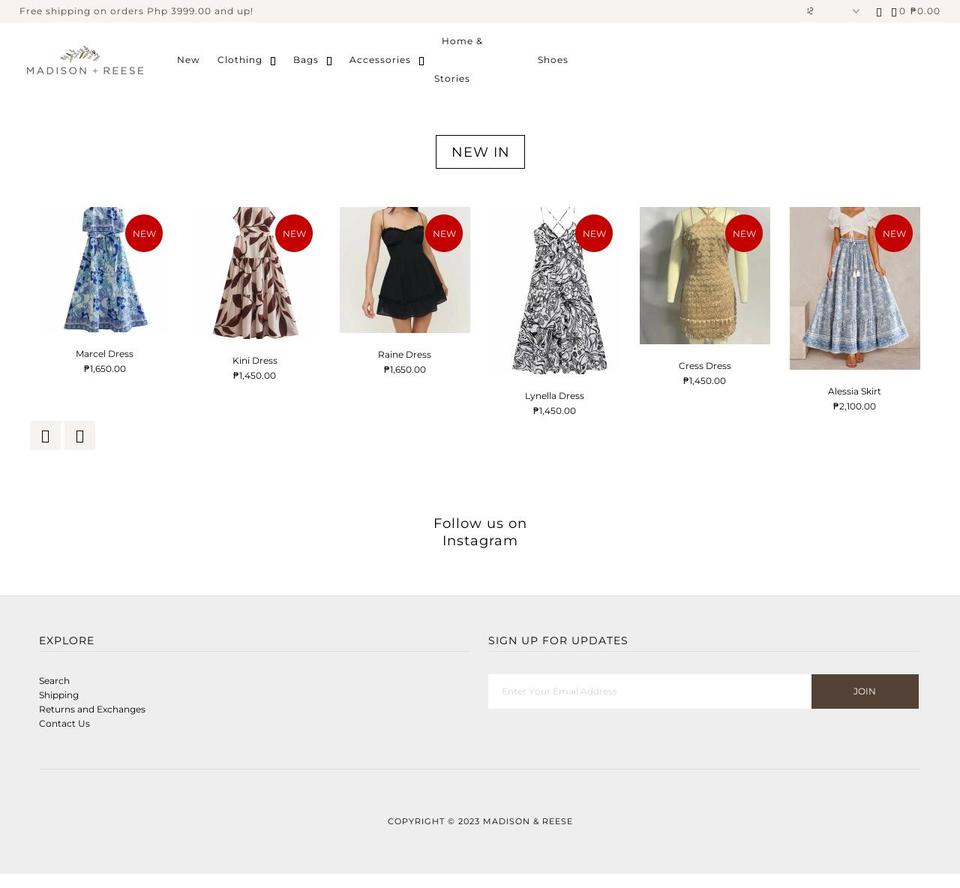Open the Alessia Skirt product image
Image resolution: width=960 pixels, height=888 pixels.
click(x=855, y=288)
